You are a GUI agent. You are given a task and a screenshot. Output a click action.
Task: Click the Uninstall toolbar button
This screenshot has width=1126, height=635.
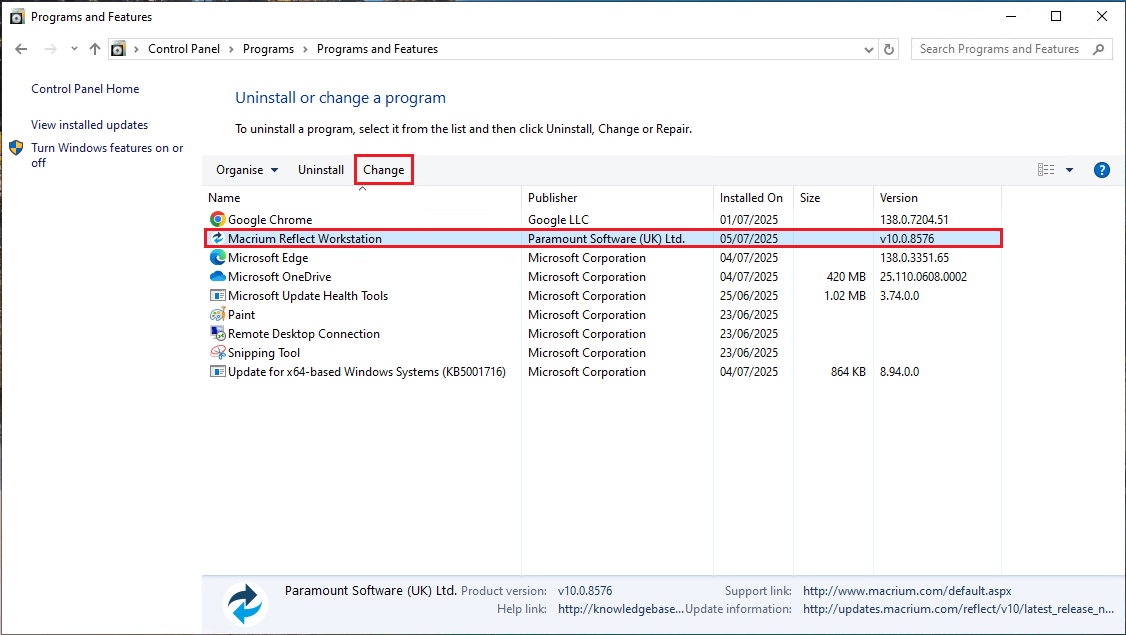click(x=321, y=170)
